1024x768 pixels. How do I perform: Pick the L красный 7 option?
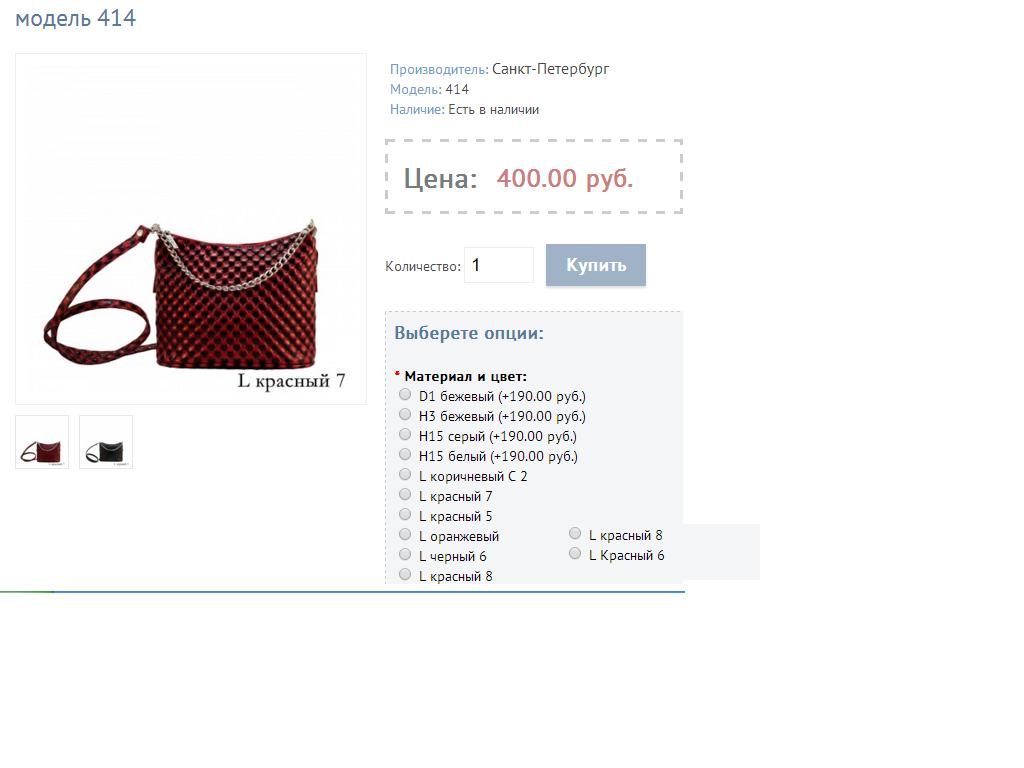(x=405, y=494)
